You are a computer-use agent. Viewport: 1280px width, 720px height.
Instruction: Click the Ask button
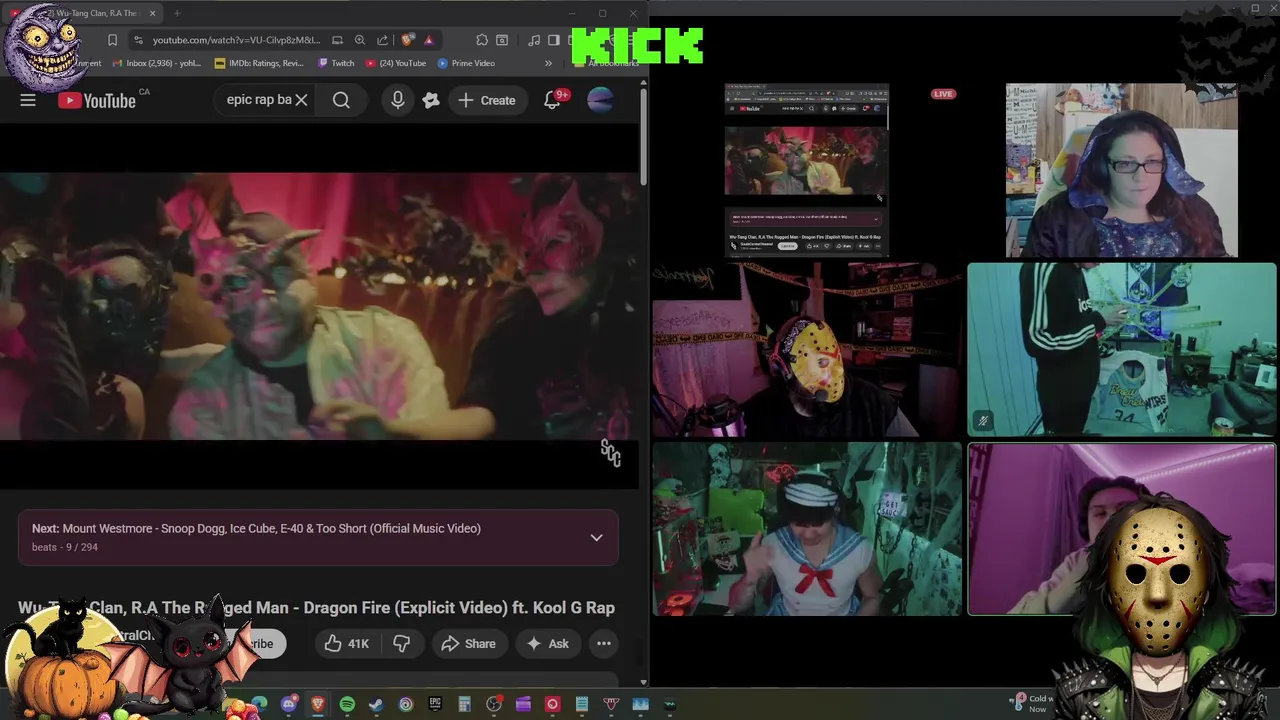548,644
